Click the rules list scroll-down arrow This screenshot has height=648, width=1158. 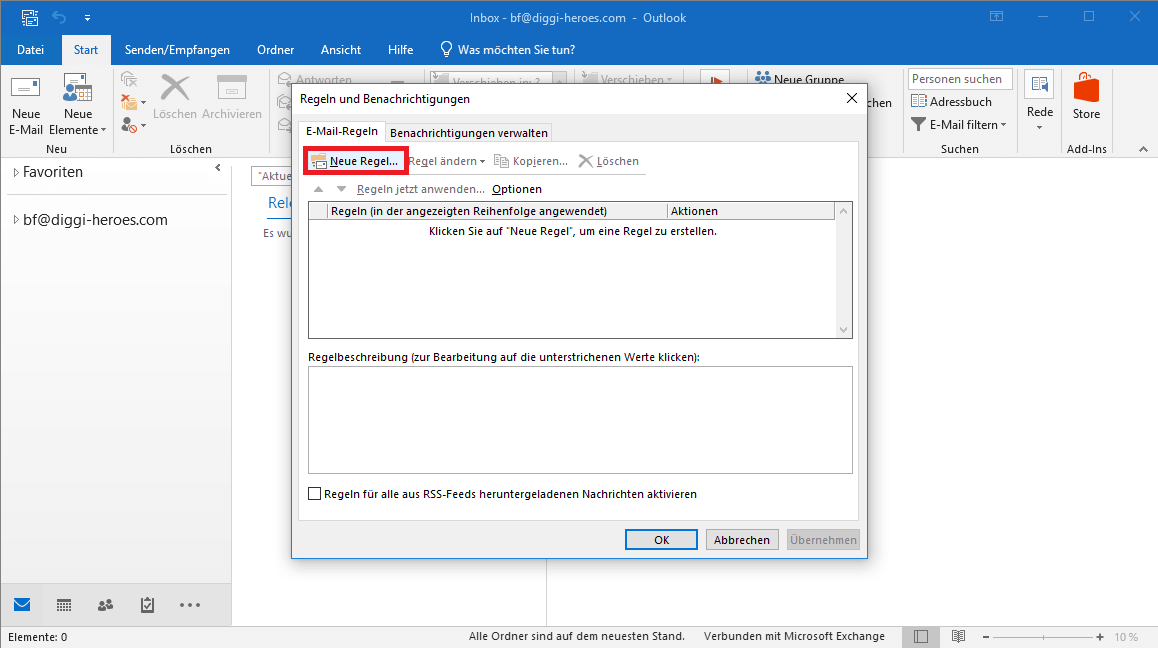click(843, 330)
